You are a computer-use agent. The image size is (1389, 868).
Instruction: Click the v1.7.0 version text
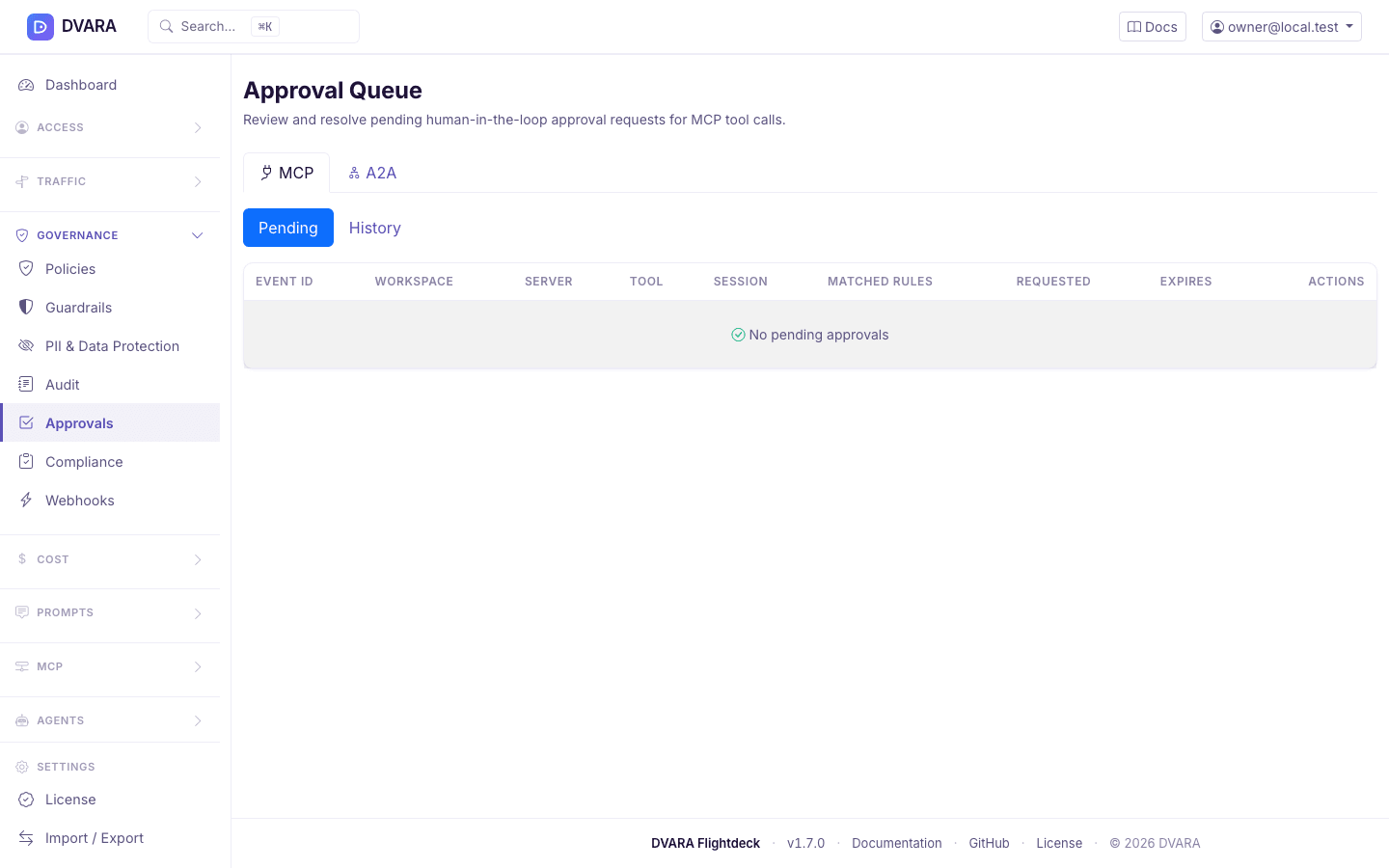806,843
